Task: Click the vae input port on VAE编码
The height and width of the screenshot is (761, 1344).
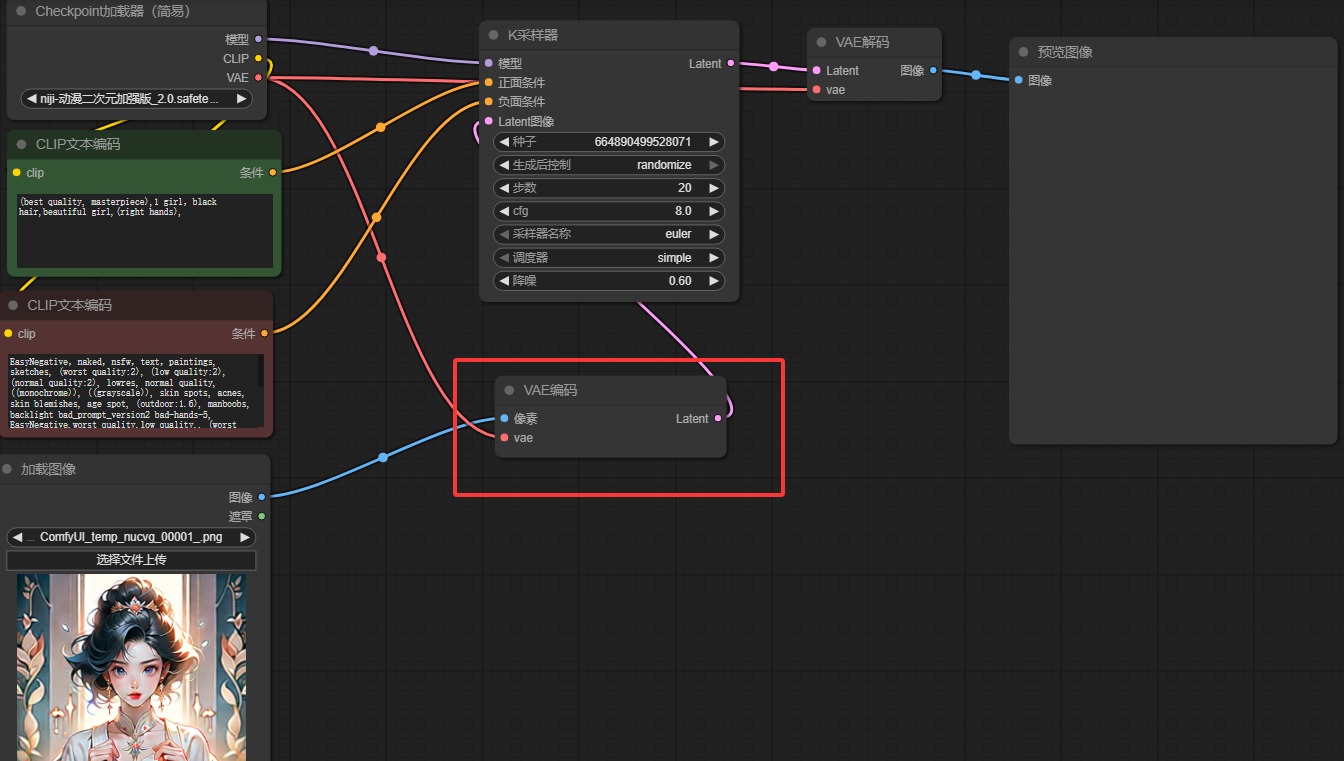Action: pyautogui.click(x=504, y=437)
